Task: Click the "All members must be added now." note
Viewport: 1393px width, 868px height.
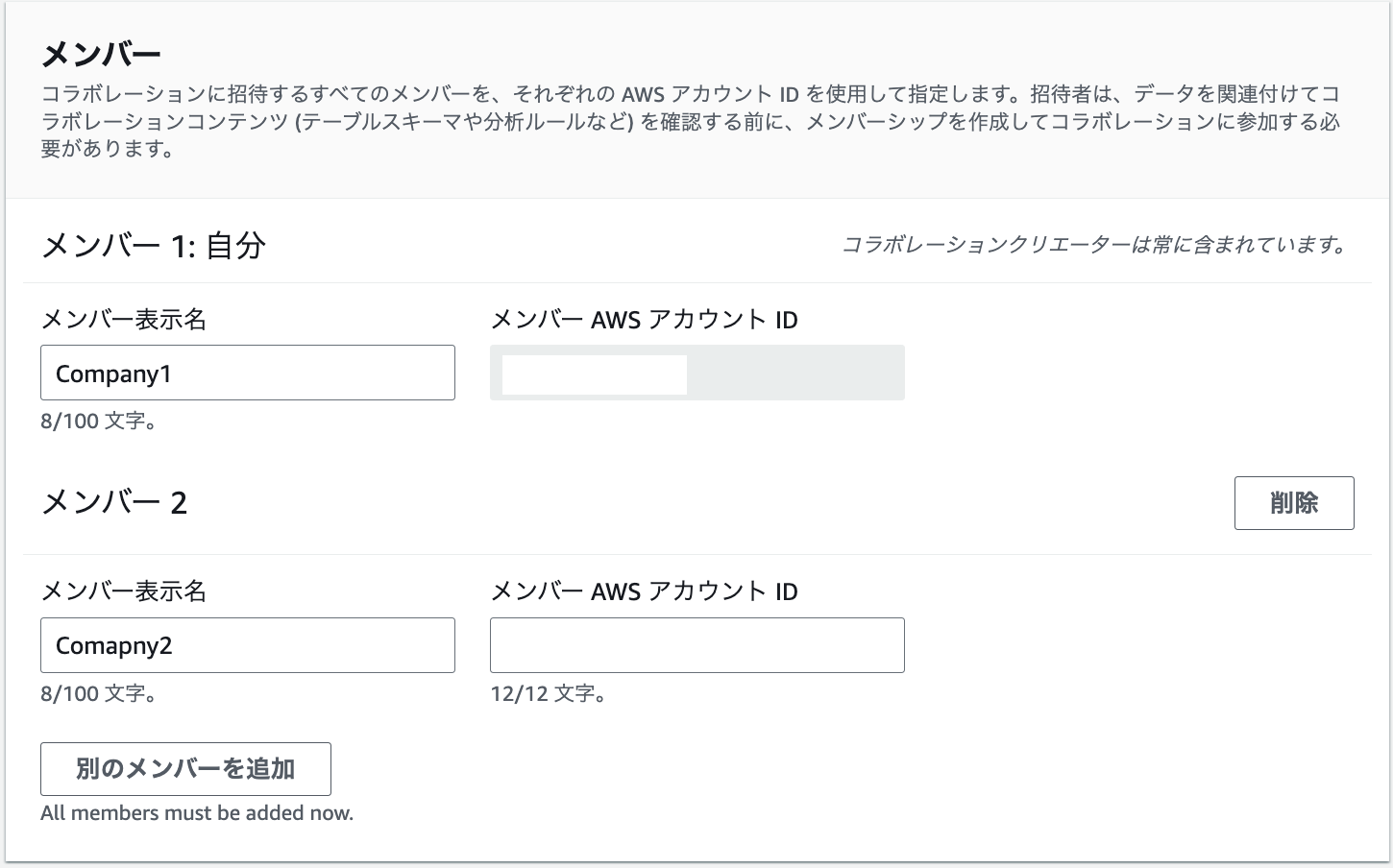Action: [197, 813]
